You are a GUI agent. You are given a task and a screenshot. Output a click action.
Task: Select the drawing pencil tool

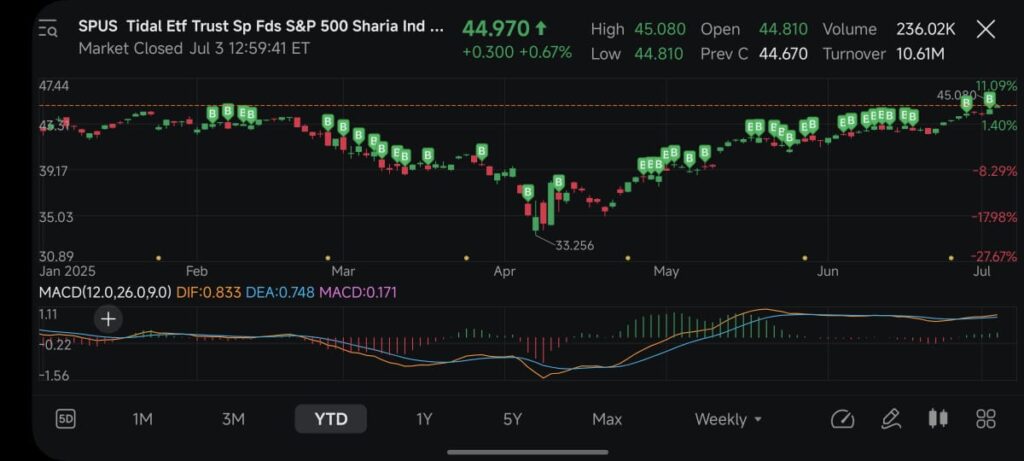coord(890,419)
